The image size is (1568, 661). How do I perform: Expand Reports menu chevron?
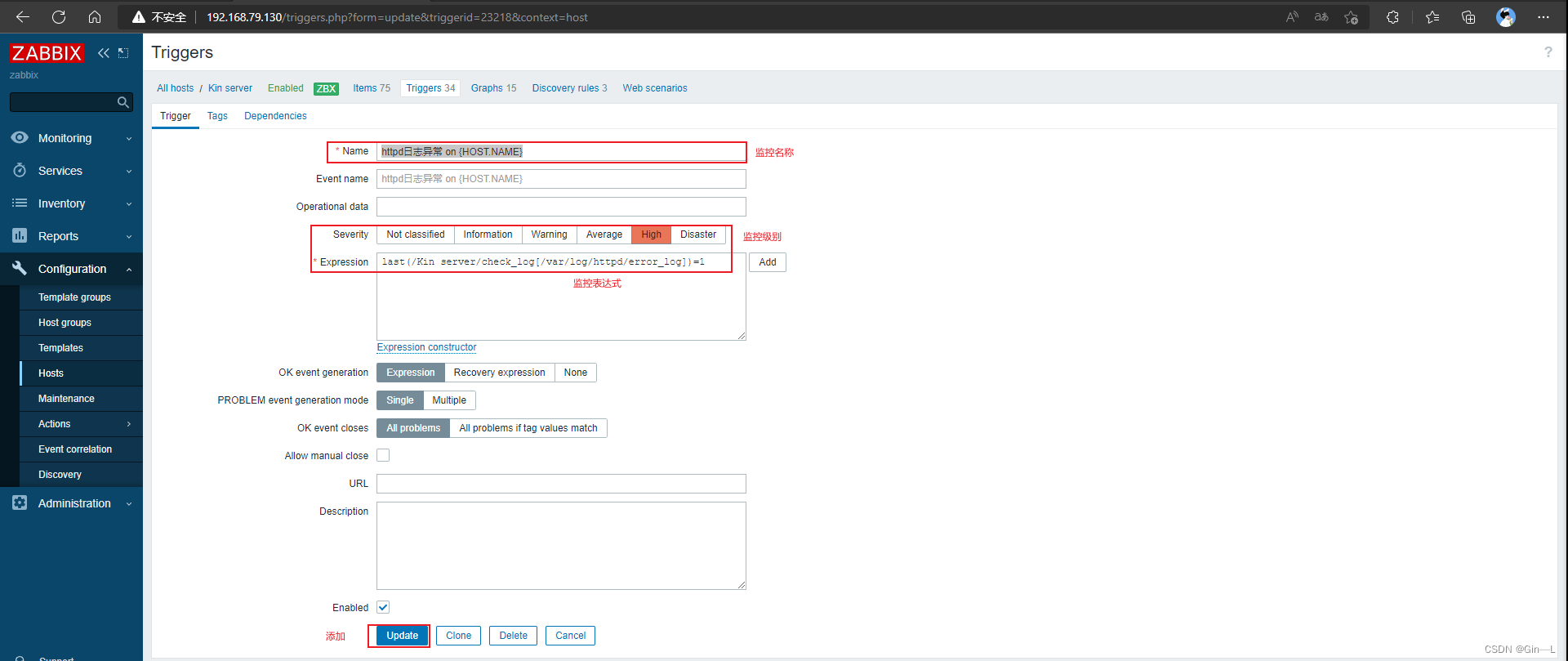click(x=129, y=237)
